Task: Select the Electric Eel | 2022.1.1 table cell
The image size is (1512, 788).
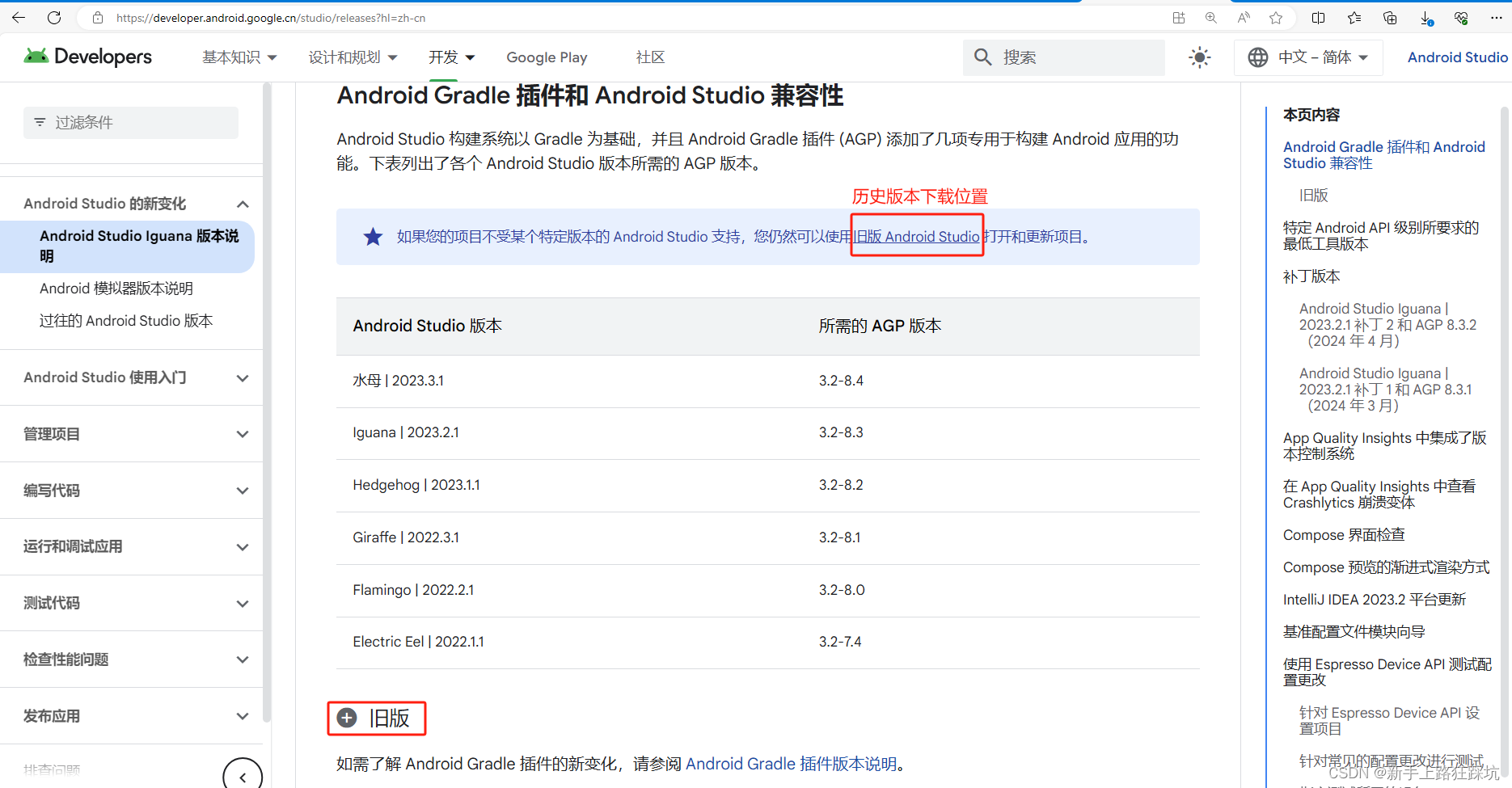Action: click(569, 642)
